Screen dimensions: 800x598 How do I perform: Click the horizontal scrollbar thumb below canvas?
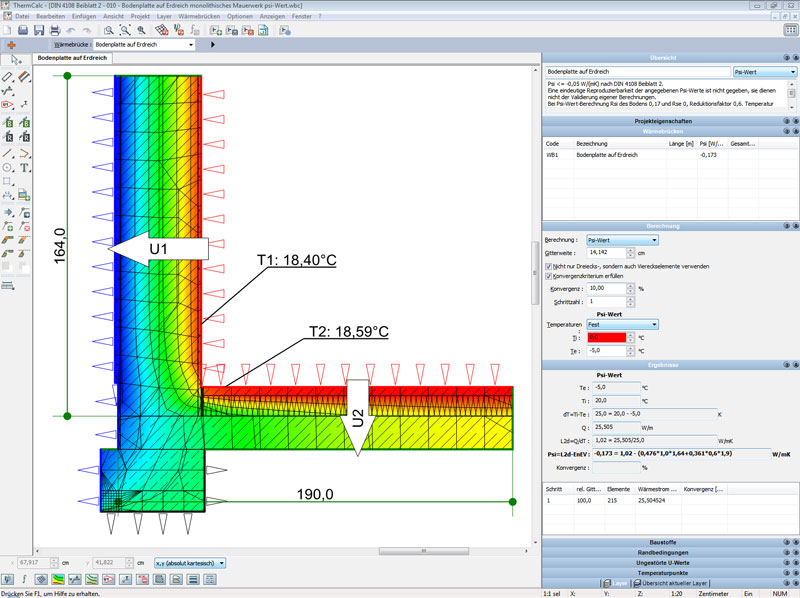coord(423,551)
